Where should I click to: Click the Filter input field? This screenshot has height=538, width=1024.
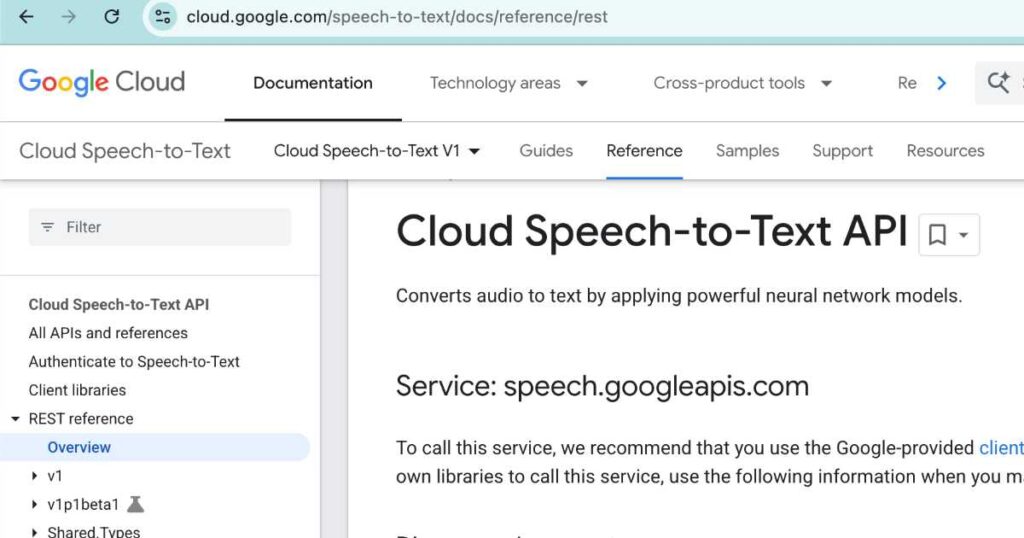click(x=160, y=227)
